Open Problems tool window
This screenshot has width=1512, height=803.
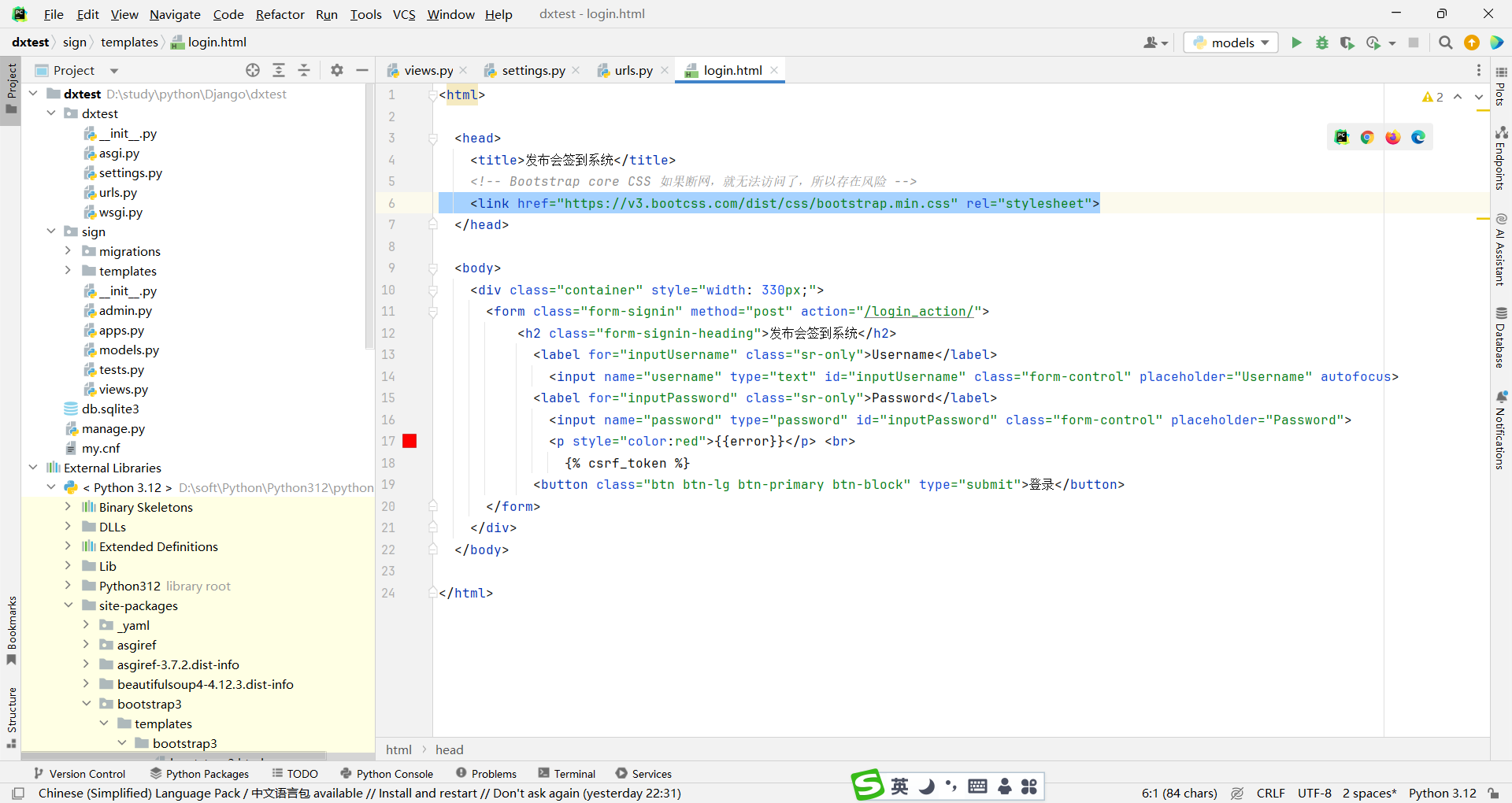[486, 774]
